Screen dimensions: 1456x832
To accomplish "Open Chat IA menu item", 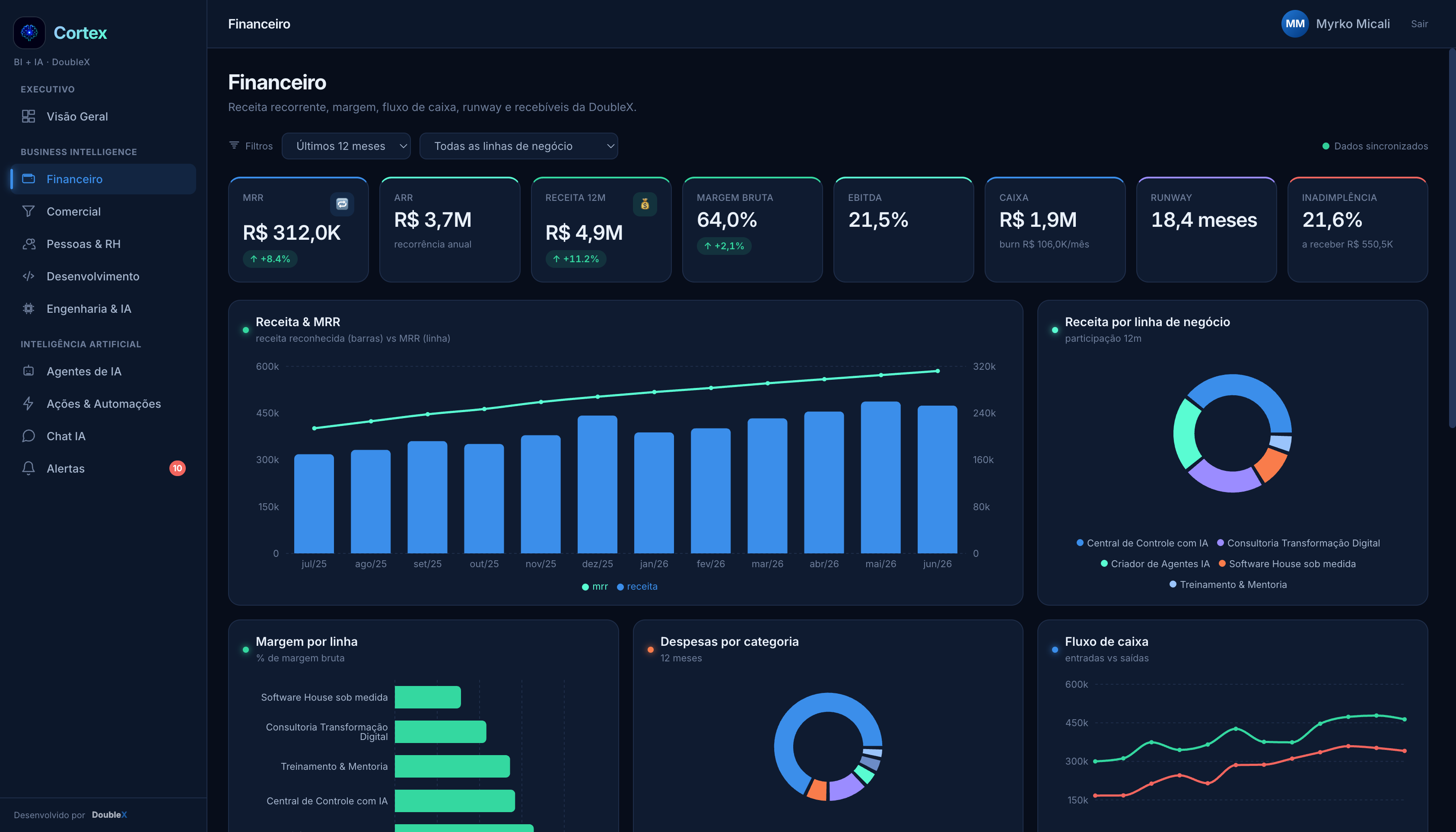I will (103, 436).
